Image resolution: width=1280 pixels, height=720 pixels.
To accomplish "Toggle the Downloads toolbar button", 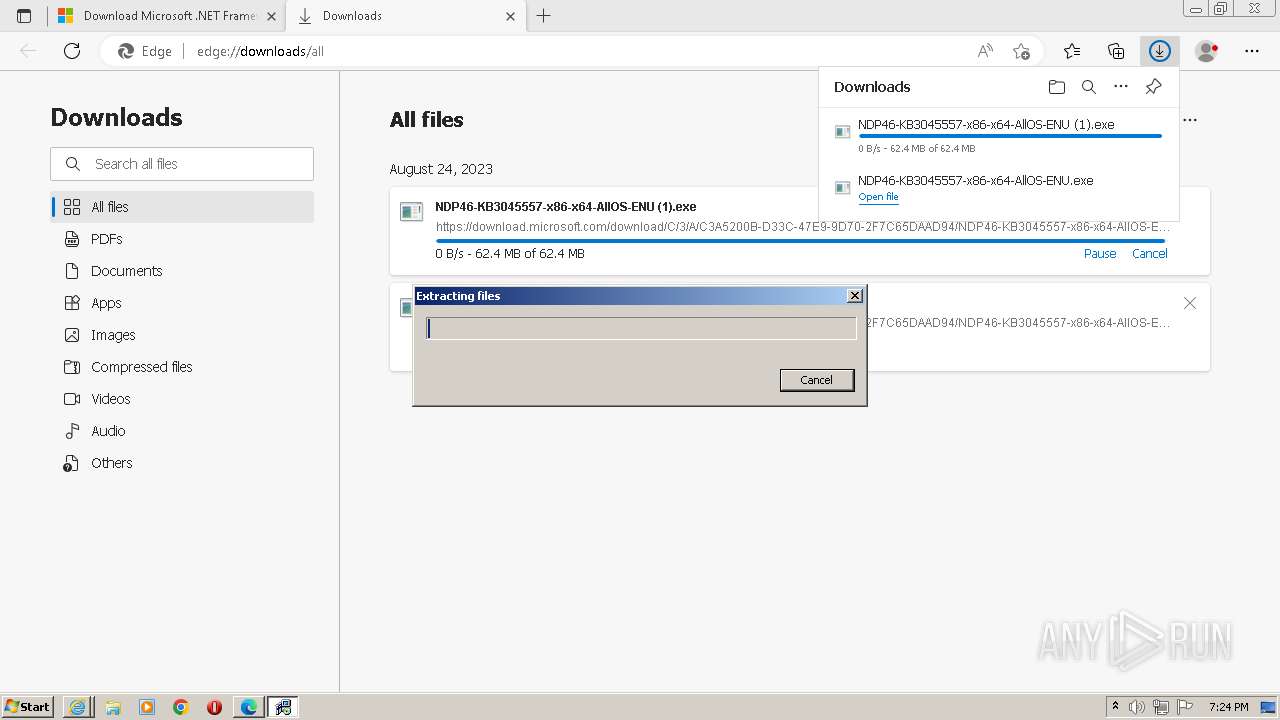I will tap(1159, 51).
